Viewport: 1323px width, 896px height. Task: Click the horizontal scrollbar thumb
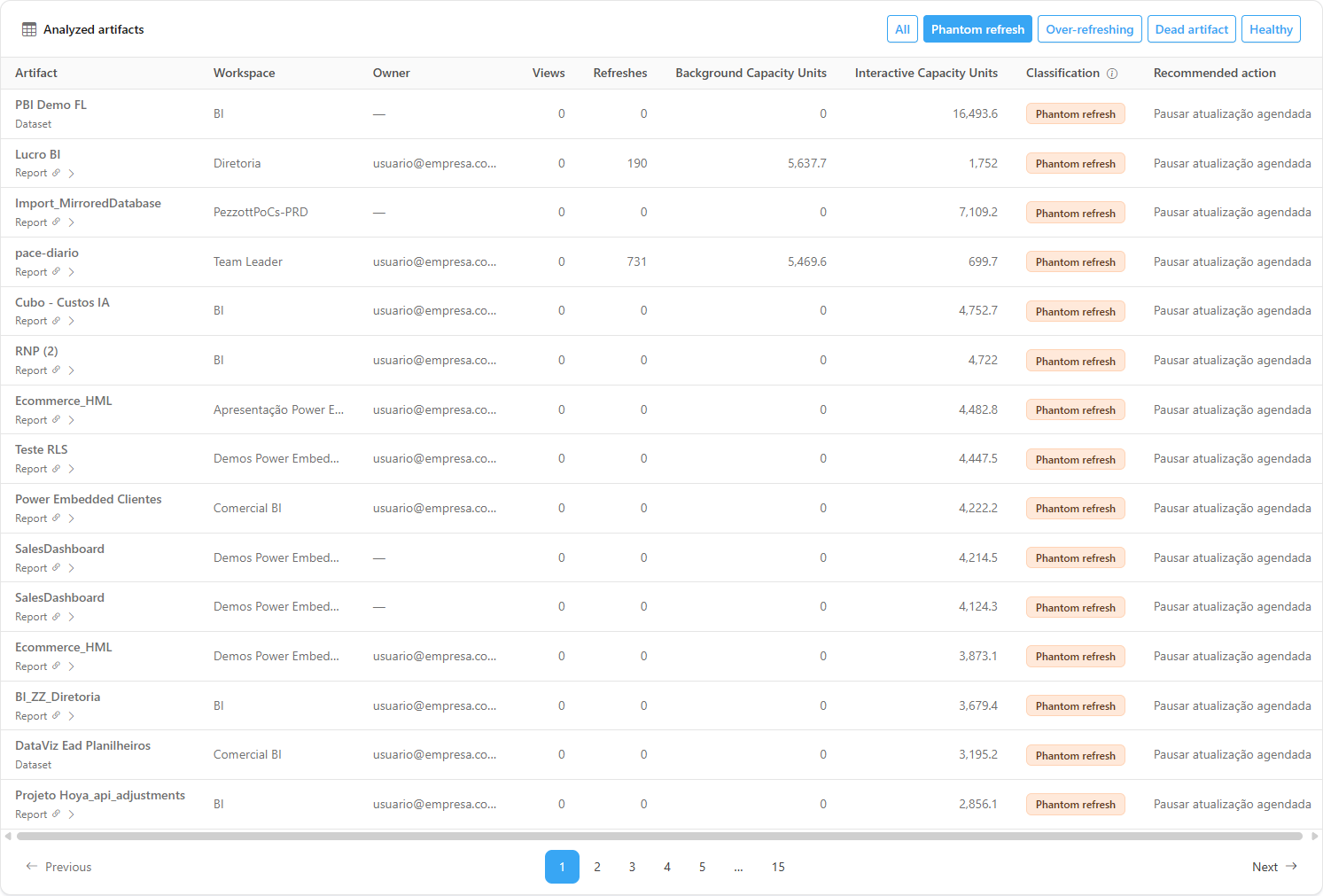(659, 836)
